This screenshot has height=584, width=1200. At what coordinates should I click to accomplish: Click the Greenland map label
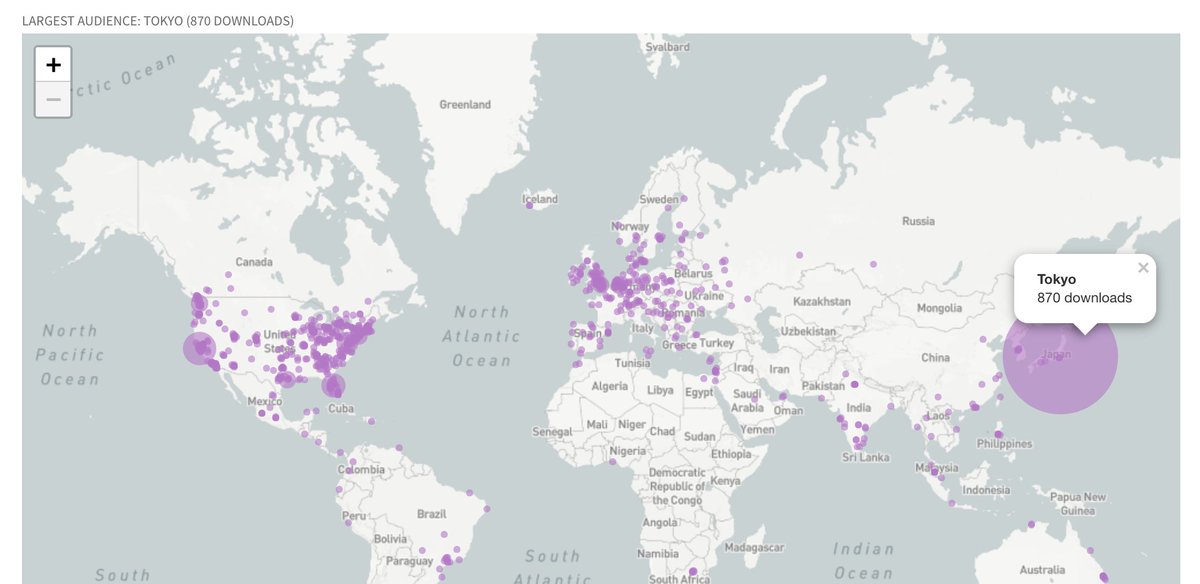tap(465, 104)
